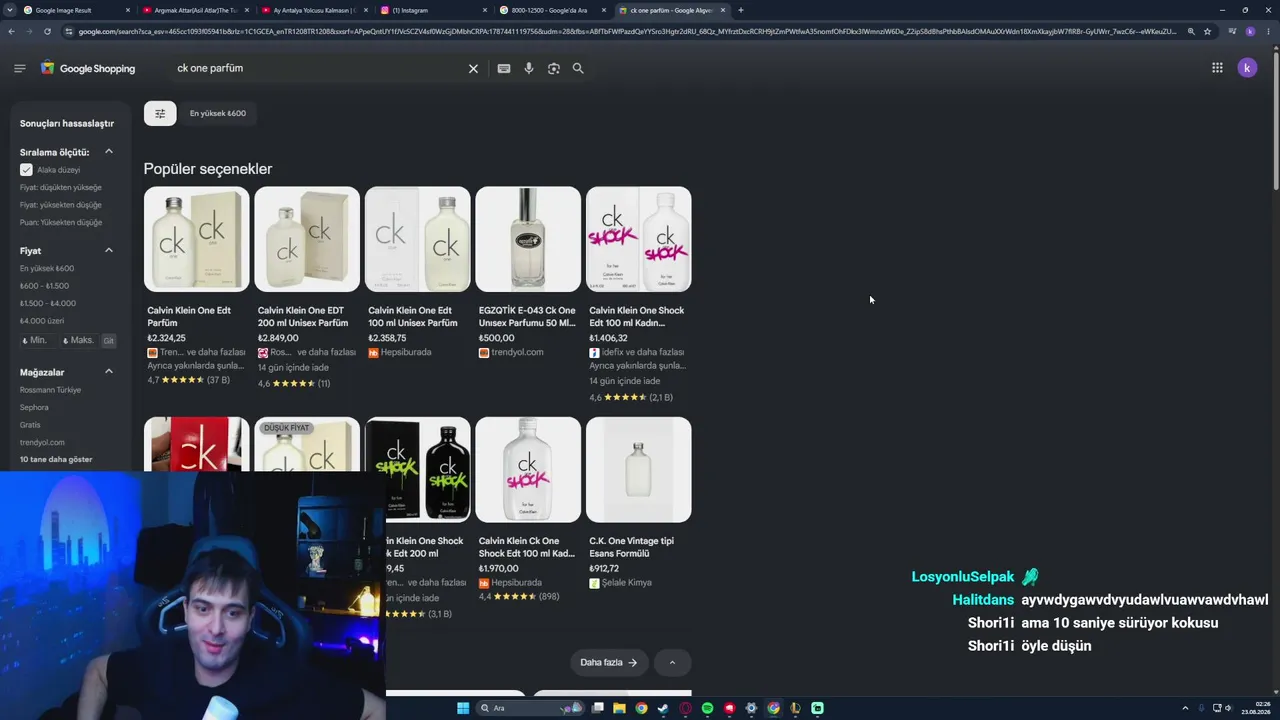Sort by 'Fiyat: yüksekten düşüğe'
This screenshot has height=720, width=1280.
61,205
